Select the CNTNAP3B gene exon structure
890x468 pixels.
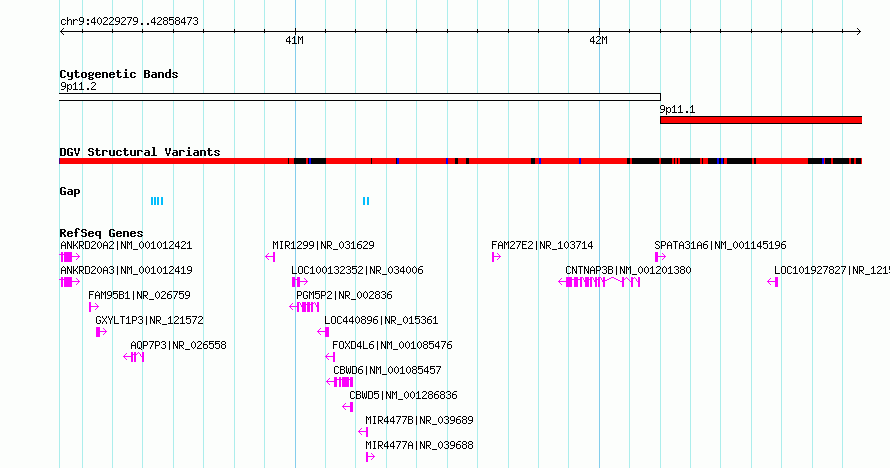[x=599, y=282]
